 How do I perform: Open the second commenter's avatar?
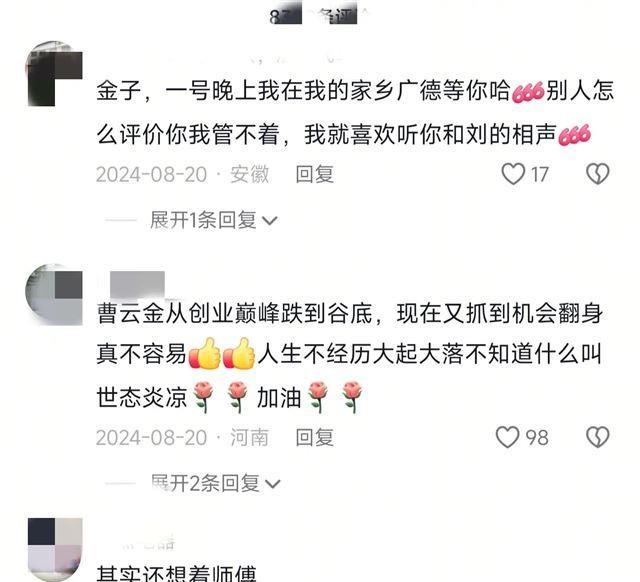click(x=54, y=295)
